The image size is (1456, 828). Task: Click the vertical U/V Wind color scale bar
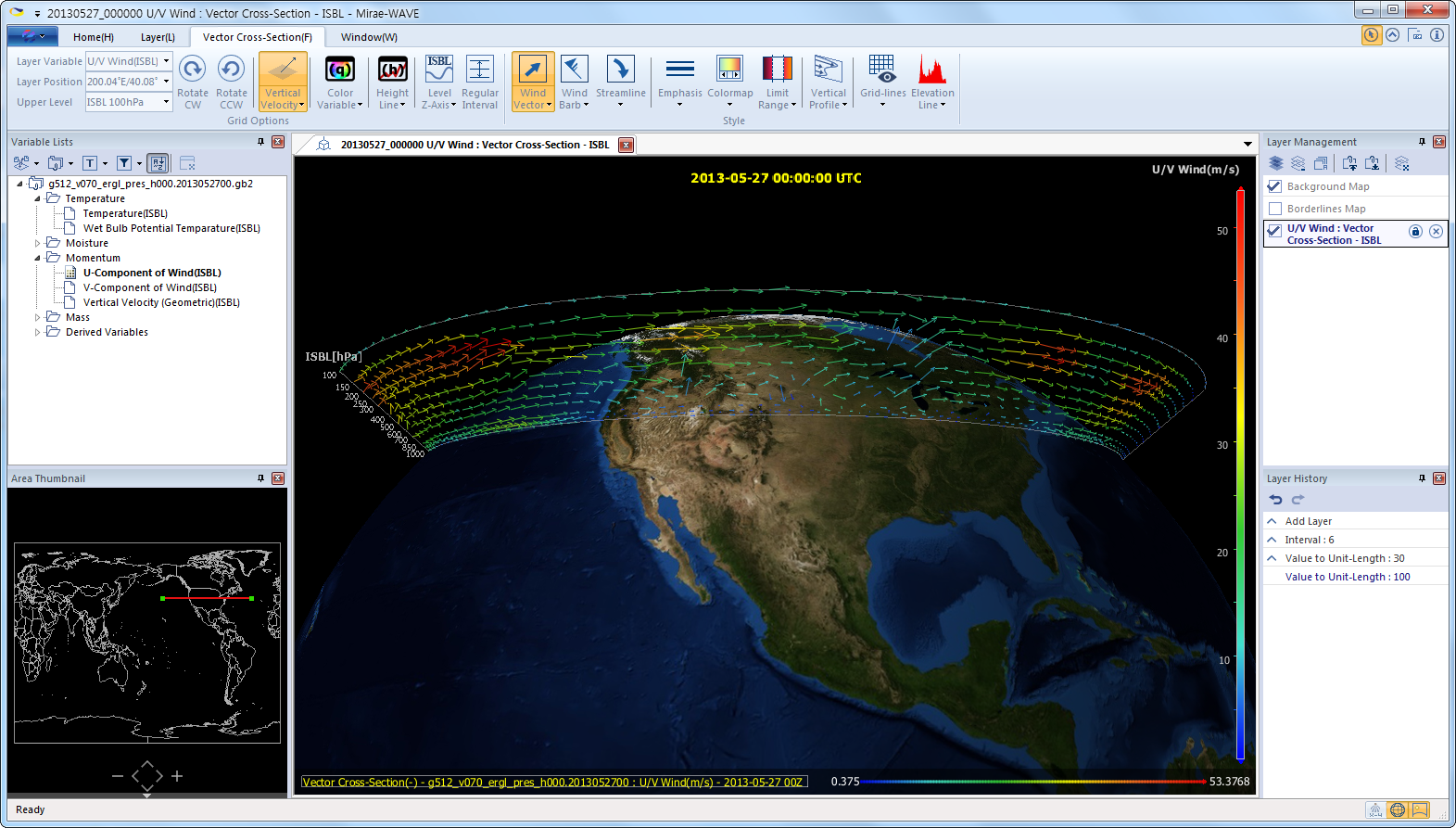[x=1240, y=474]
